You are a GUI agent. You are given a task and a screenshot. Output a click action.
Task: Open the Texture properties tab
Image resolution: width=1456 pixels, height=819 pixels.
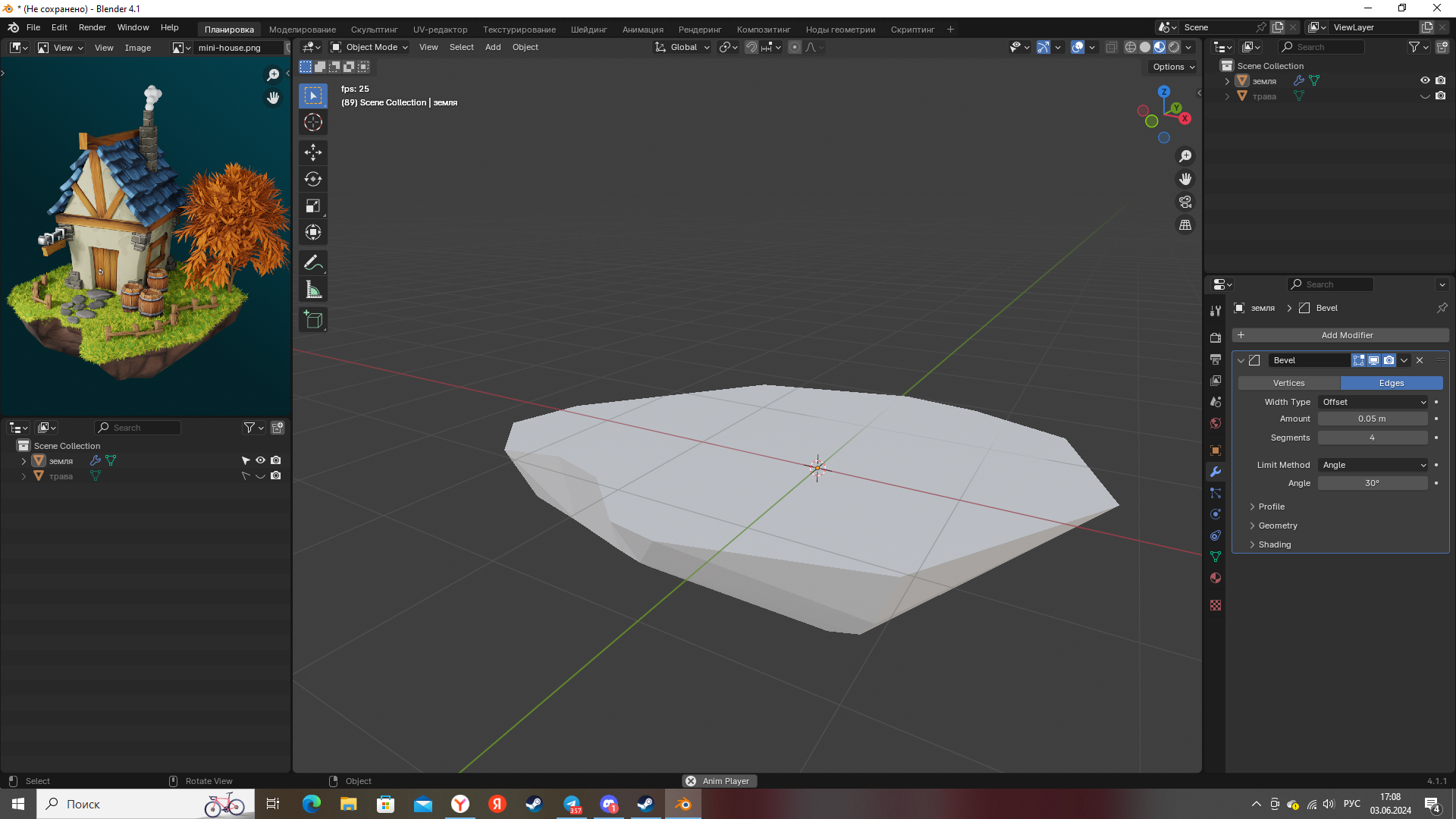1216,605
